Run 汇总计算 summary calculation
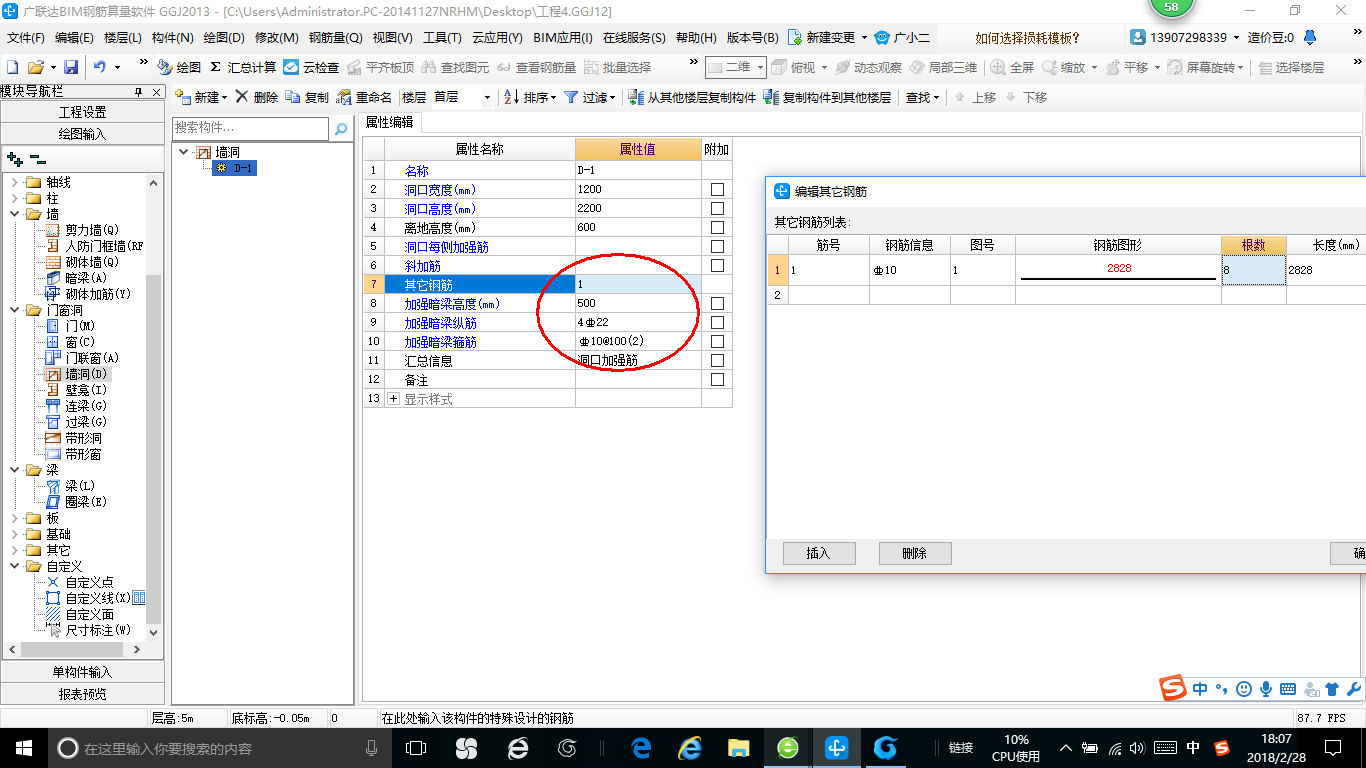The height and width of the screenshot is (768, 1366). click(242, 67)
